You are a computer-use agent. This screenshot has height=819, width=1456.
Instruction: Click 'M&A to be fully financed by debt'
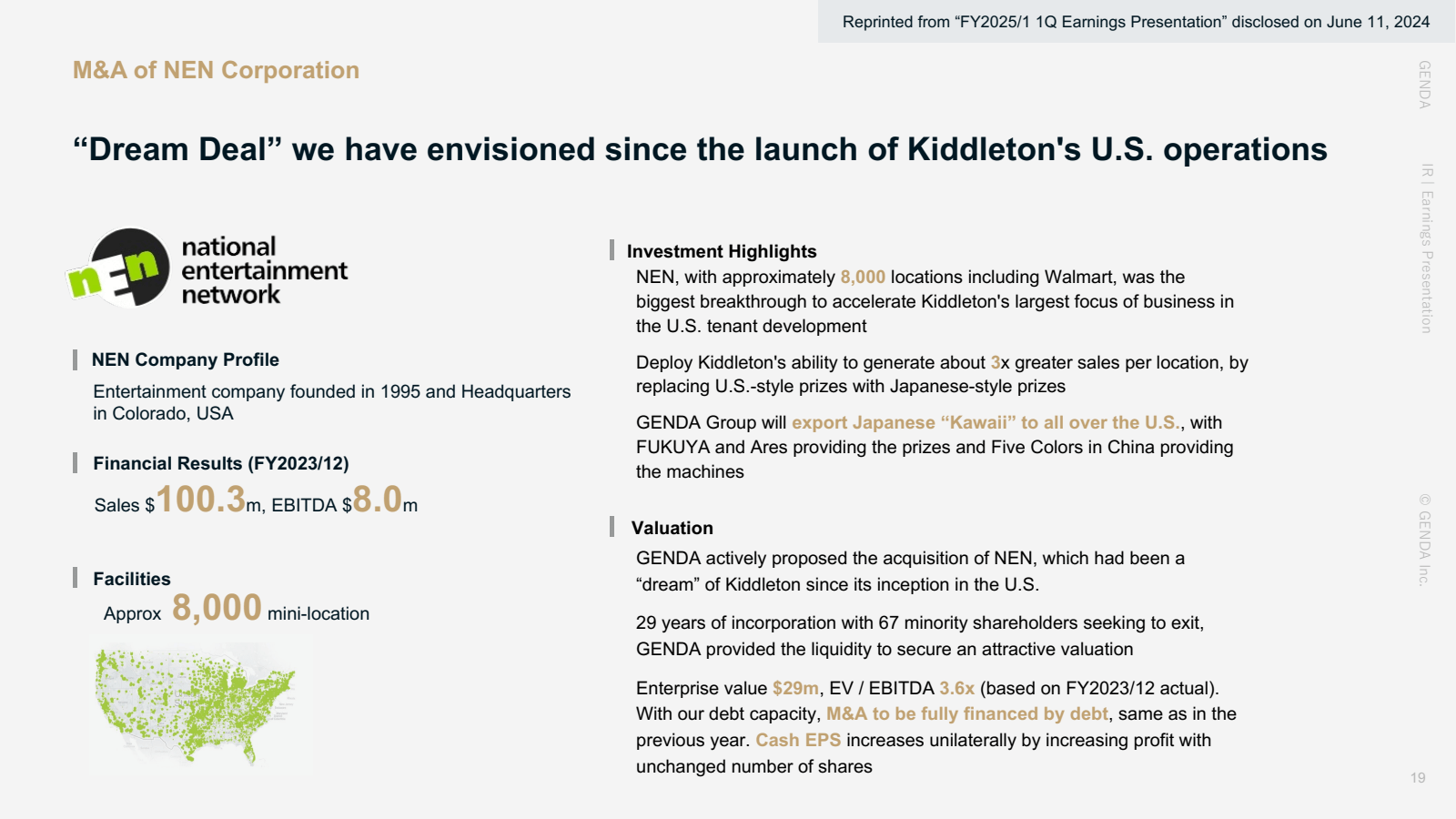click(x=967, y=713)
